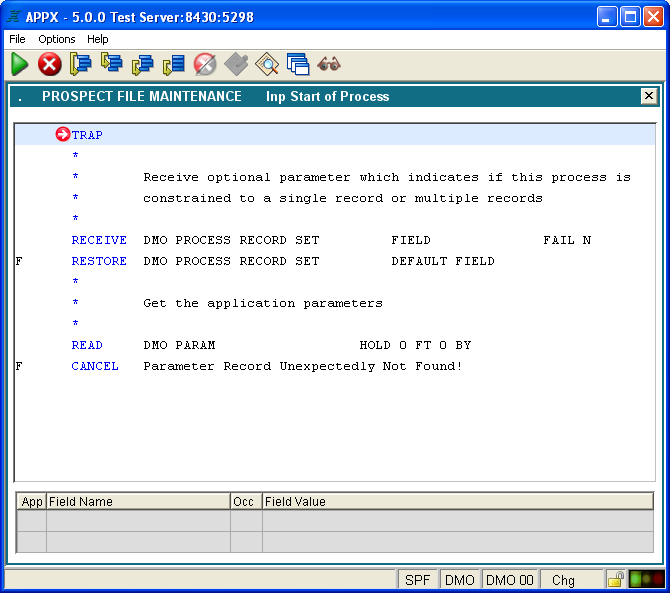
Task: Click the first debugger step icon
Action: 81,64
